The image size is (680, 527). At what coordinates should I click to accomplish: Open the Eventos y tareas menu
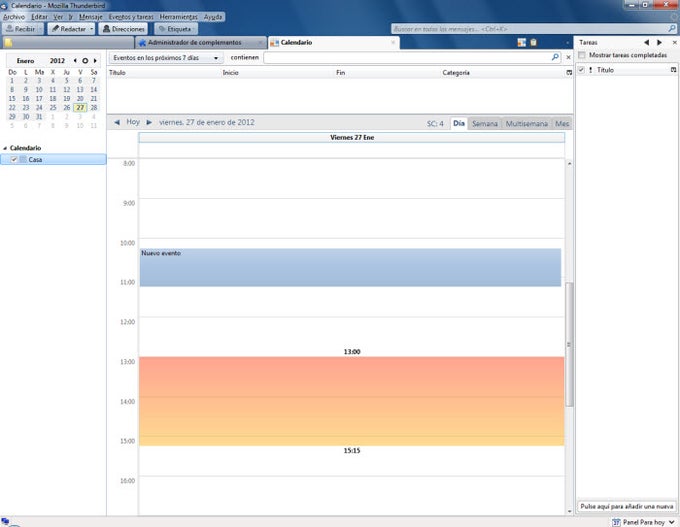tap(131, 17)
